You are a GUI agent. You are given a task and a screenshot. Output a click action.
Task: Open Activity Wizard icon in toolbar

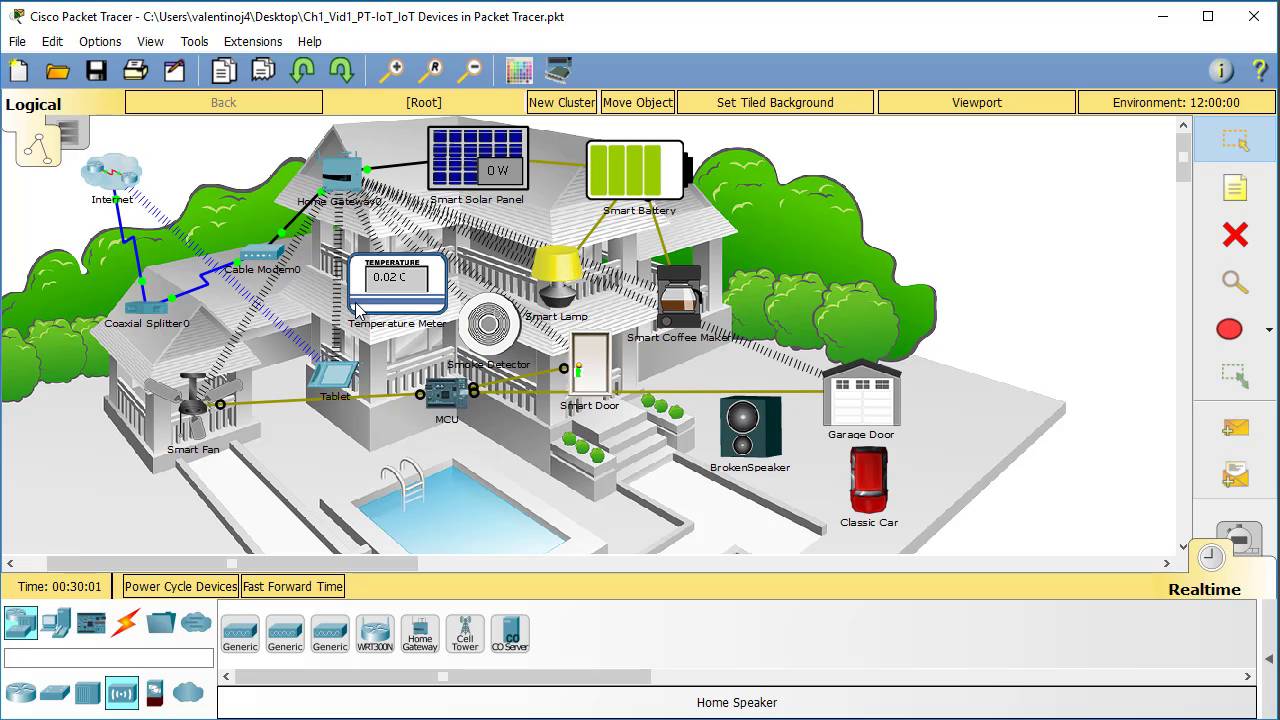coord(175,70)
